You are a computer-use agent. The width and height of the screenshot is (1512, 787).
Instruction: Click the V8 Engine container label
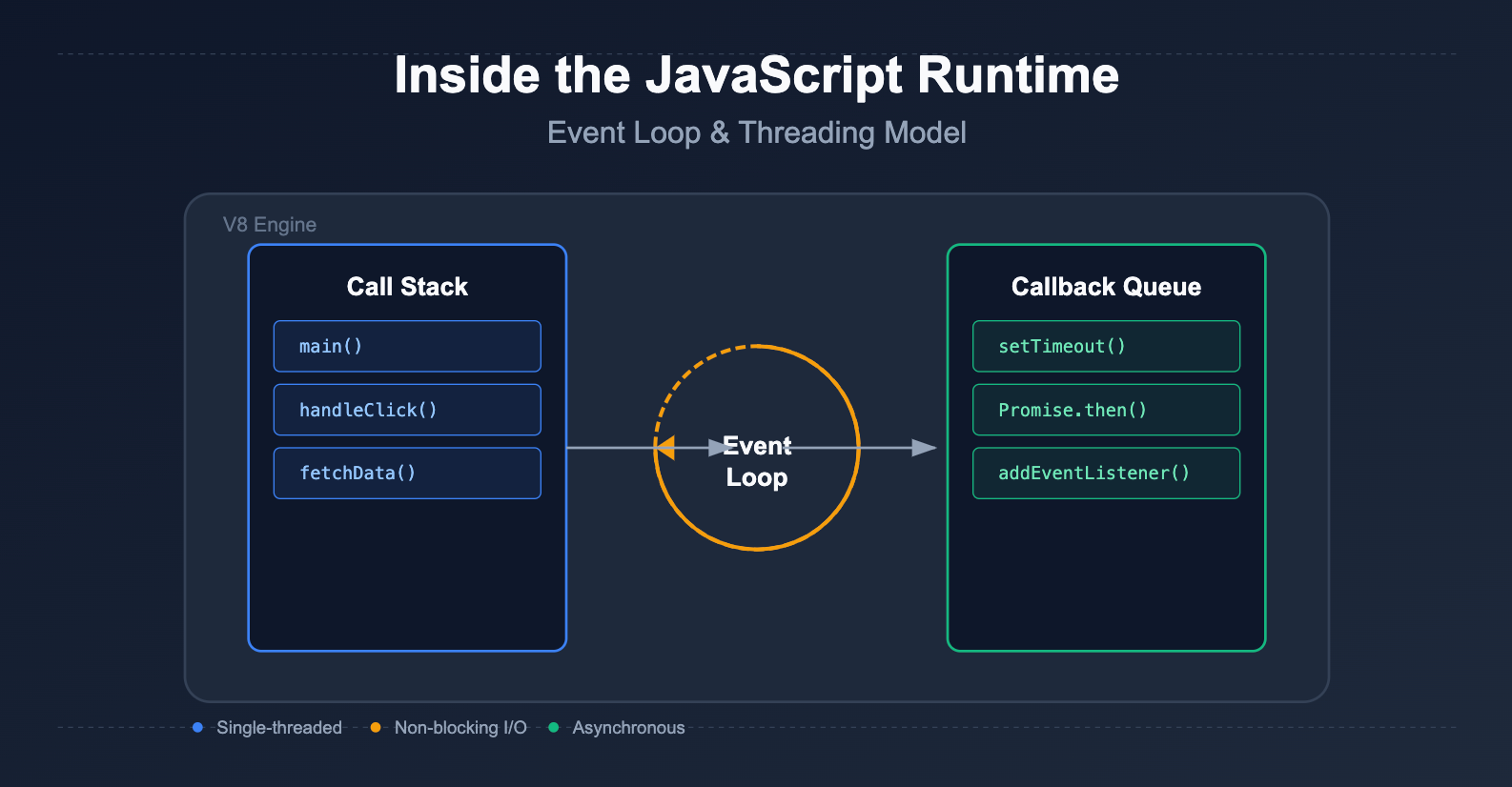coord(270,225)
